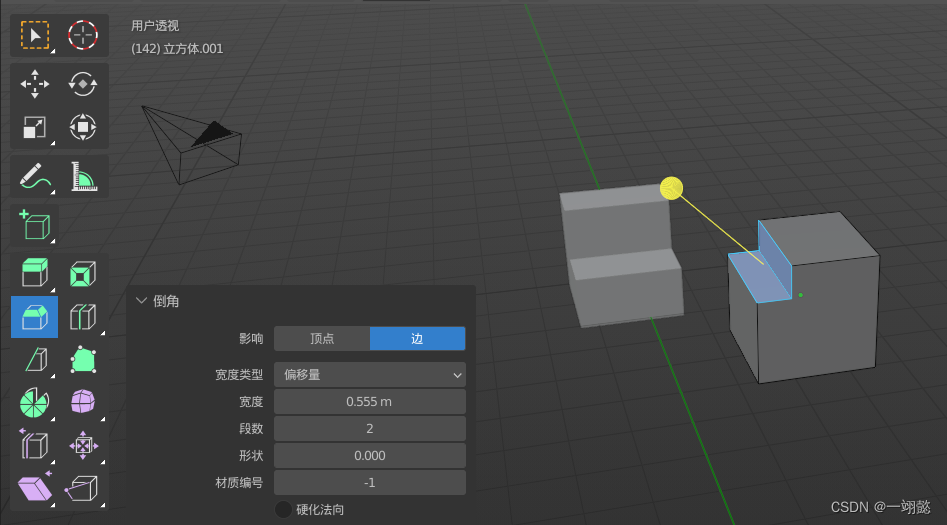Choose the Move tool
Viewport: 947px width, 525px height.
[x=34, y=84]
